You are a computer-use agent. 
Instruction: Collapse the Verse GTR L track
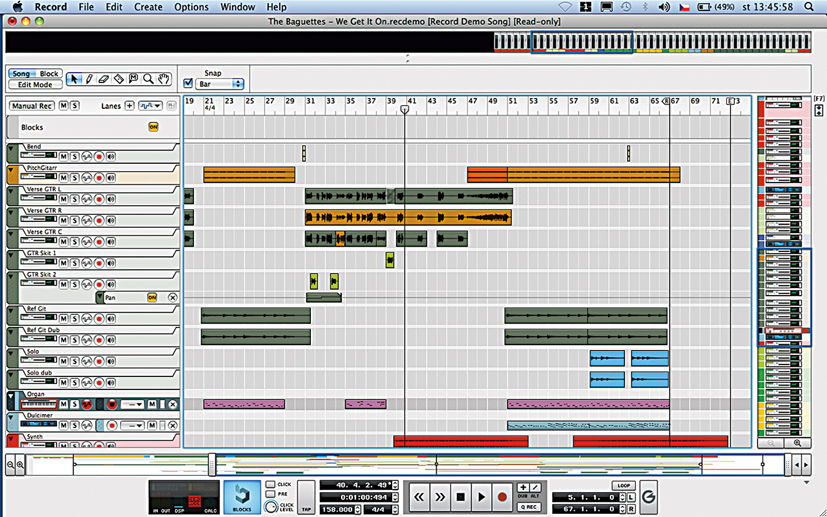tap(11, 192)
